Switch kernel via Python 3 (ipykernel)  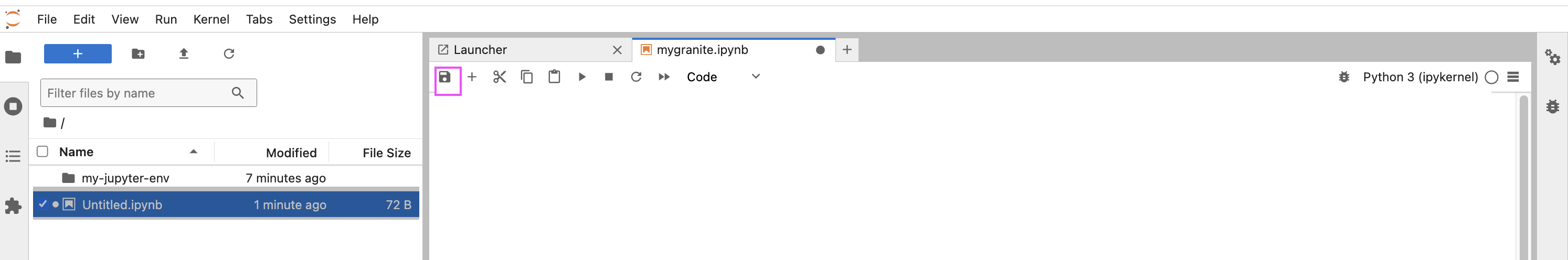[1420, 77]
